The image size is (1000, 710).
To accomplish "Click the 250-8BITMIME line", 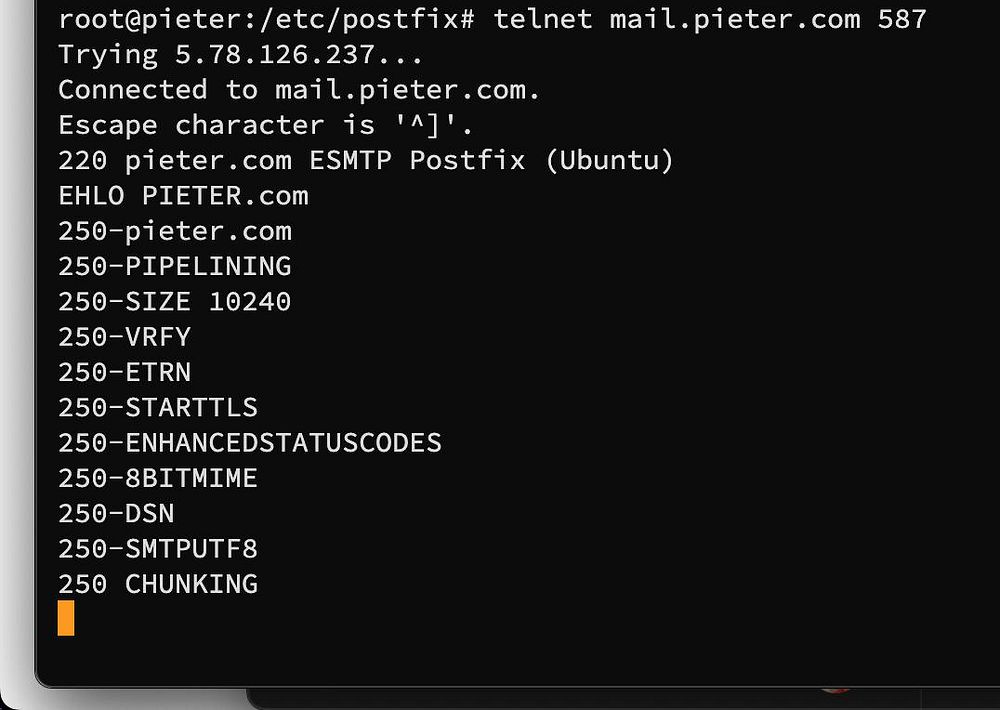I will pyautogui.click(x=158, y=478).
